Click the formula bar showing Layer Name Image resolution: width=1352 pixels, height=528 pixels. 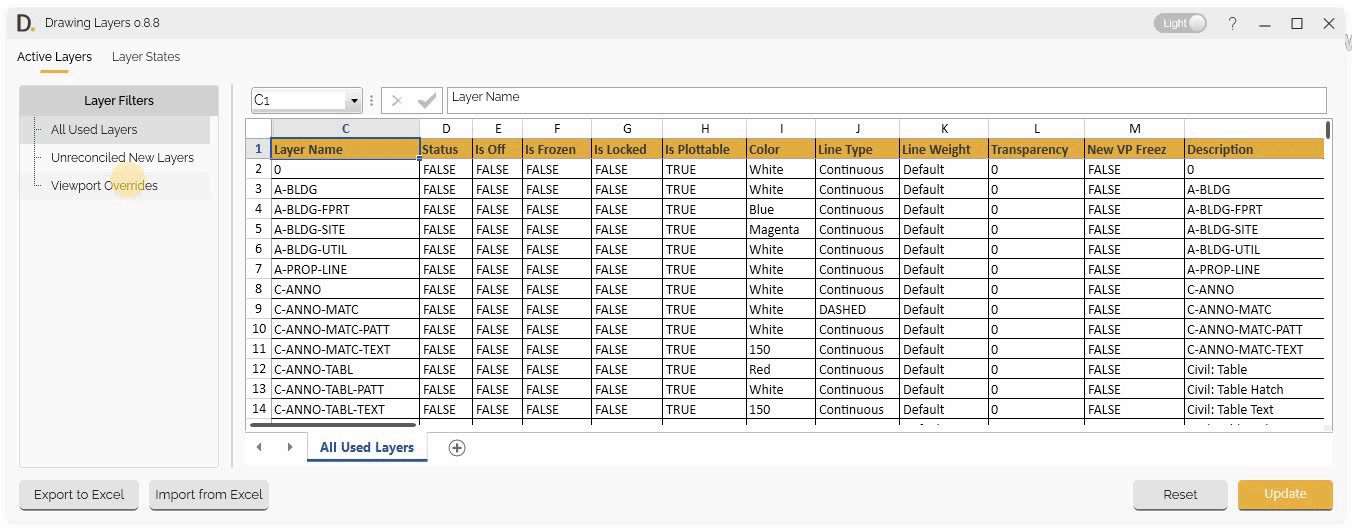886,99
